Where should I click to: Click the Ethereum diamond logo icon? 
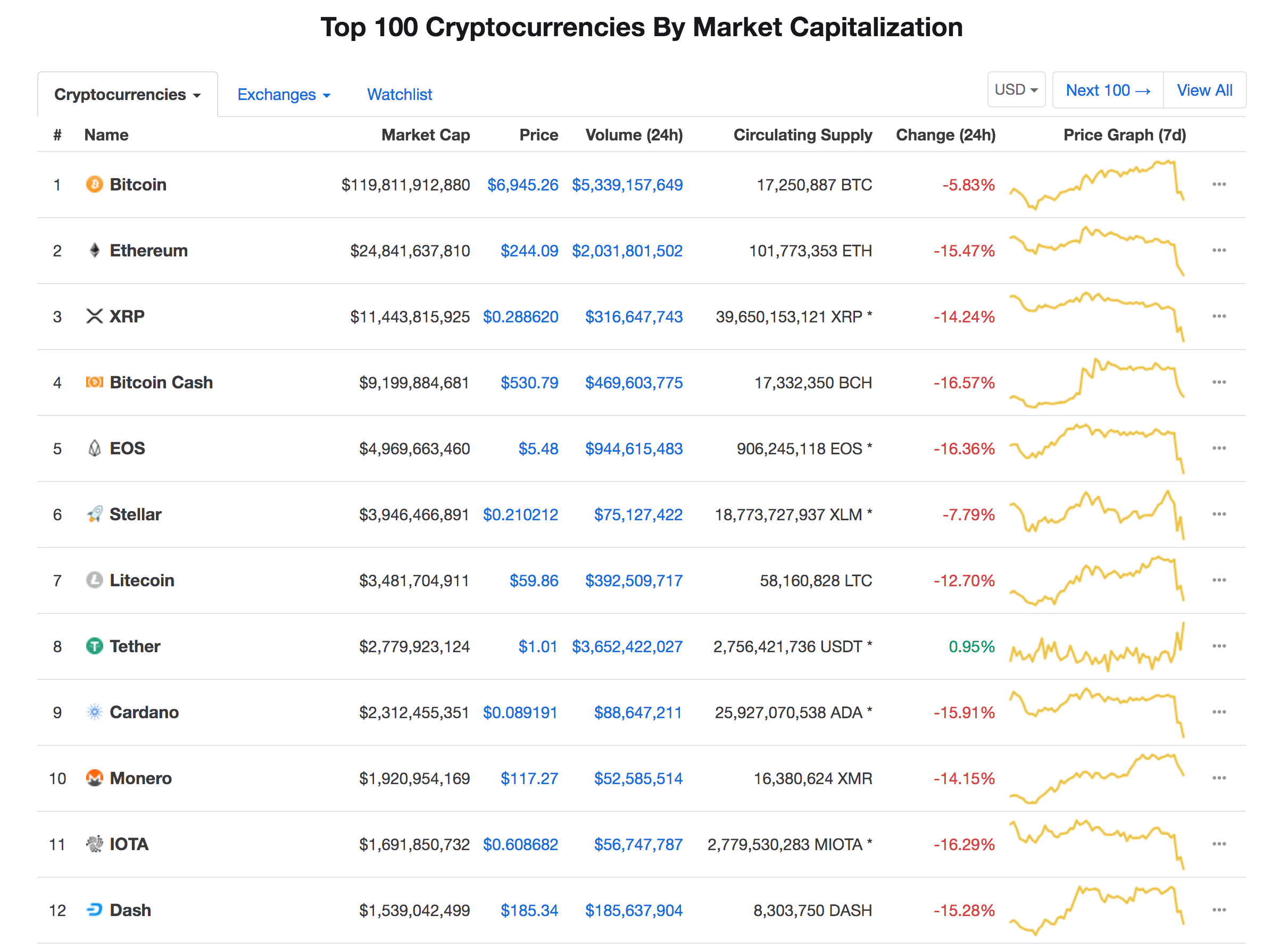tap(94, 250)
